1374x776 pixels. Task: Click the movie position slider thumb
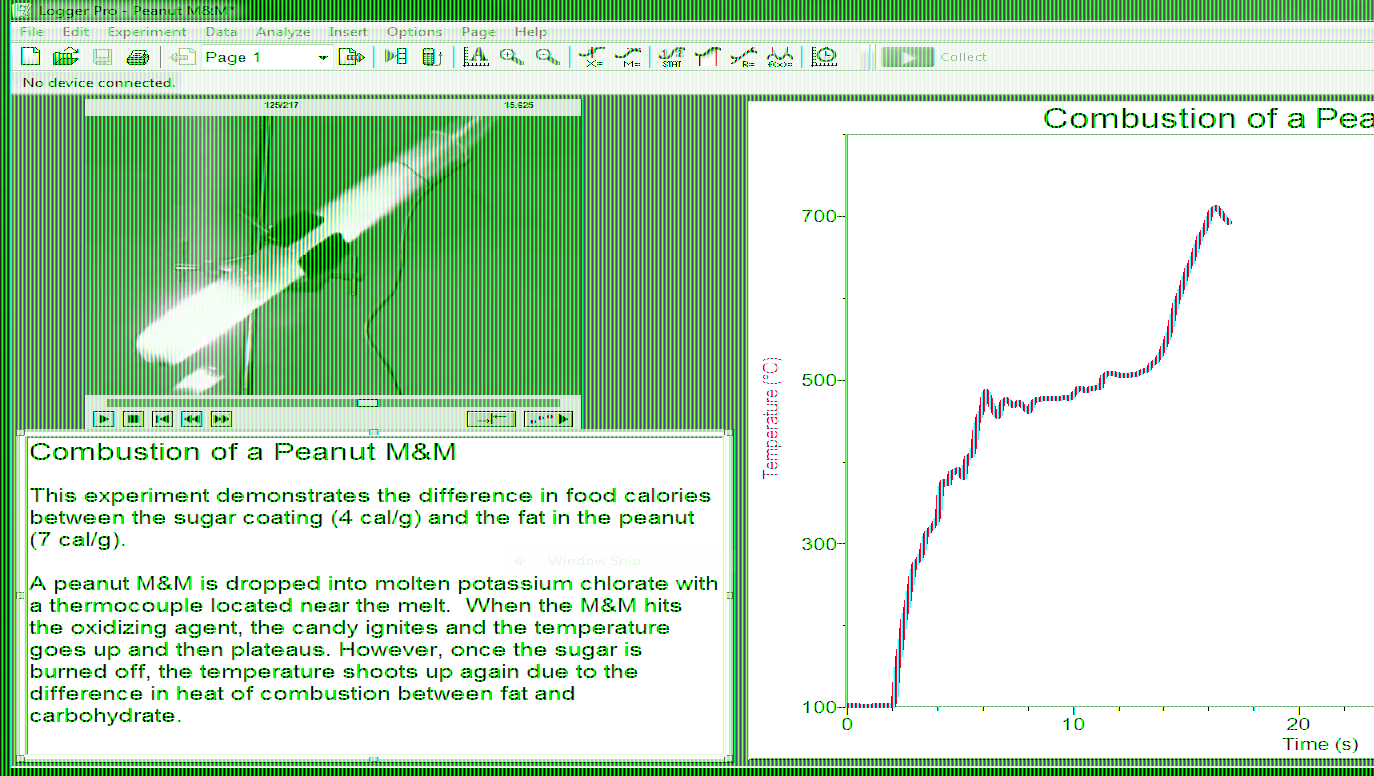368,403
